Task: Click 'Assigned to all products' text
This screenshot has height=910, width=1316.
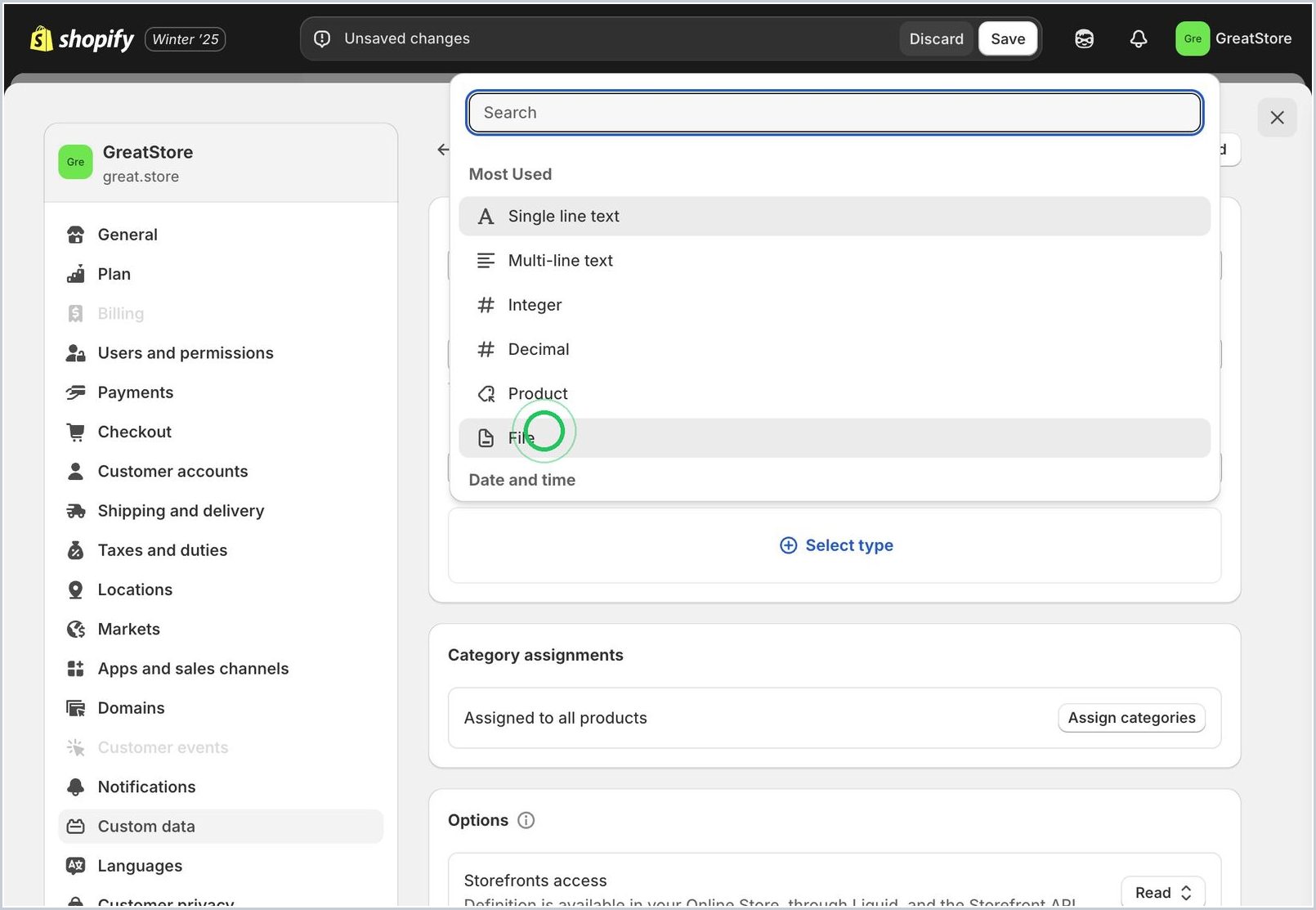Action: click(x=555, y=718)
